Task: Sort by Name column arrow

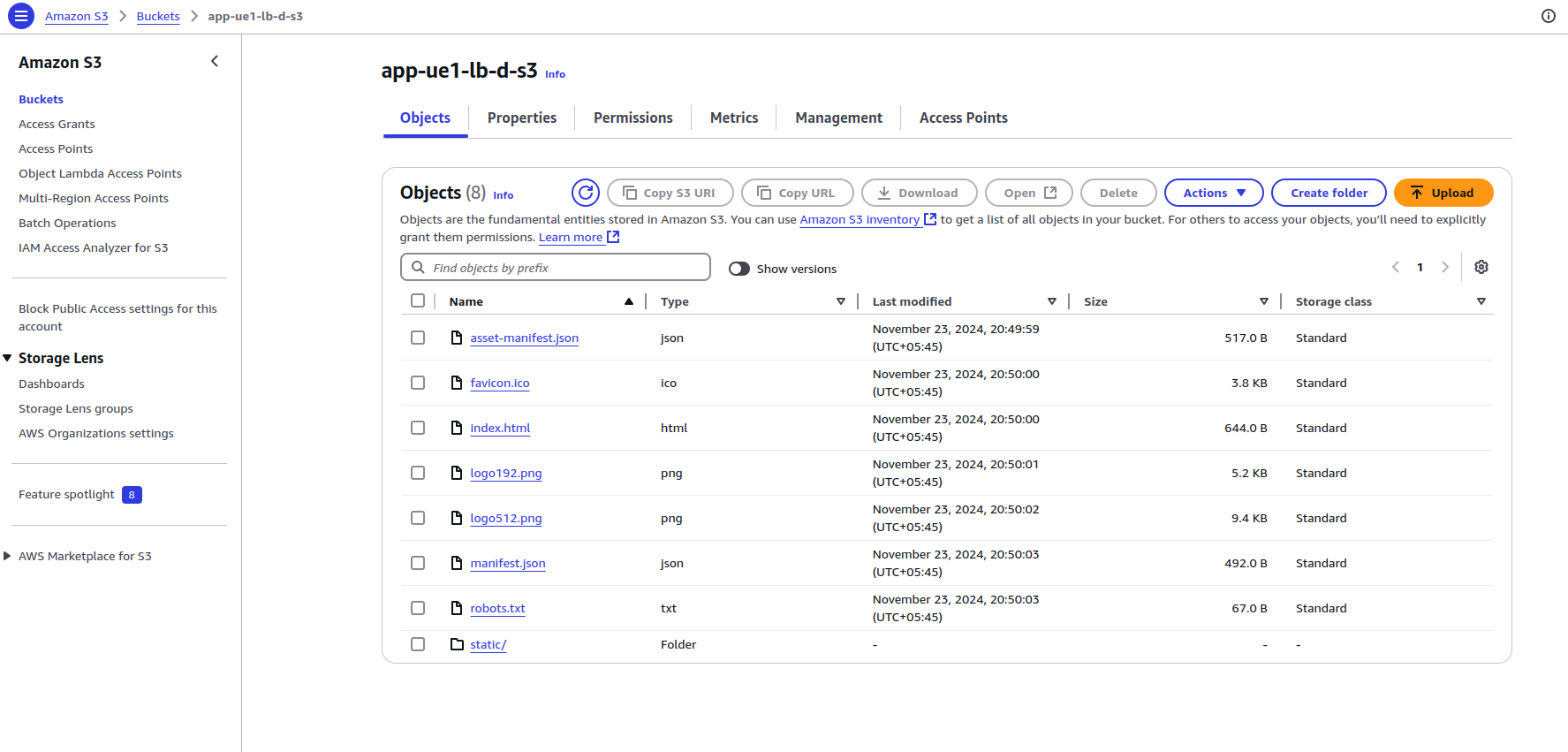Action: click(629, 301)
